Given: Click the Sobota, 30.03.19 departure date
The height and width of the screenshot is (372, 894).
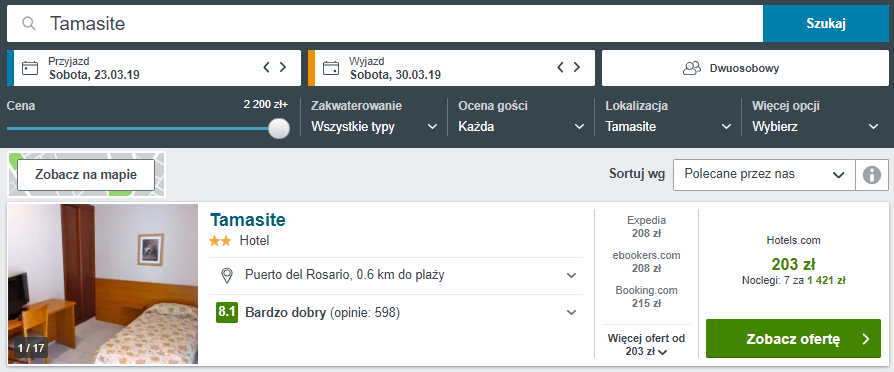Looking at the screenshot, I should tap(395, 75).
